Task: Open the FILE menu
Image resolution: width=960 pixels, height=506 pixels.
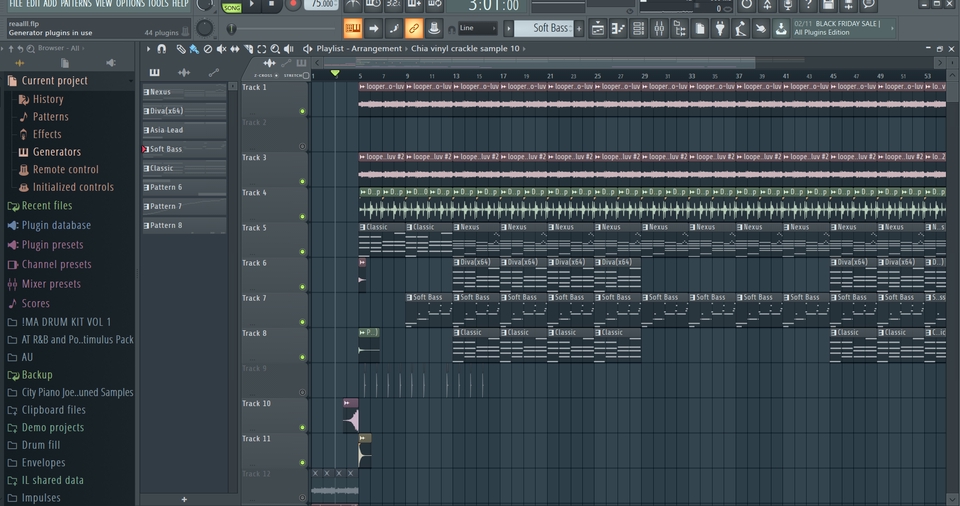Action: point(15,4)
